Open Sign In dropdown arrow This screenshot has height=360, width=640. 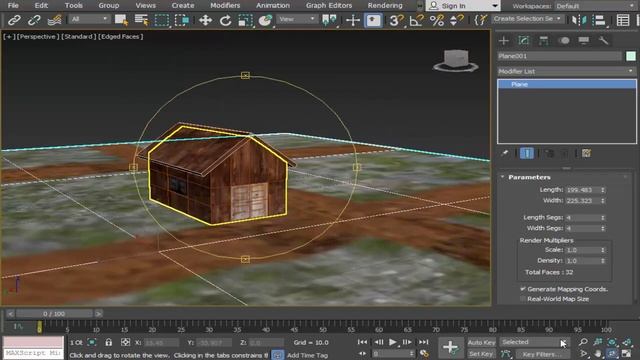point(495,6)
